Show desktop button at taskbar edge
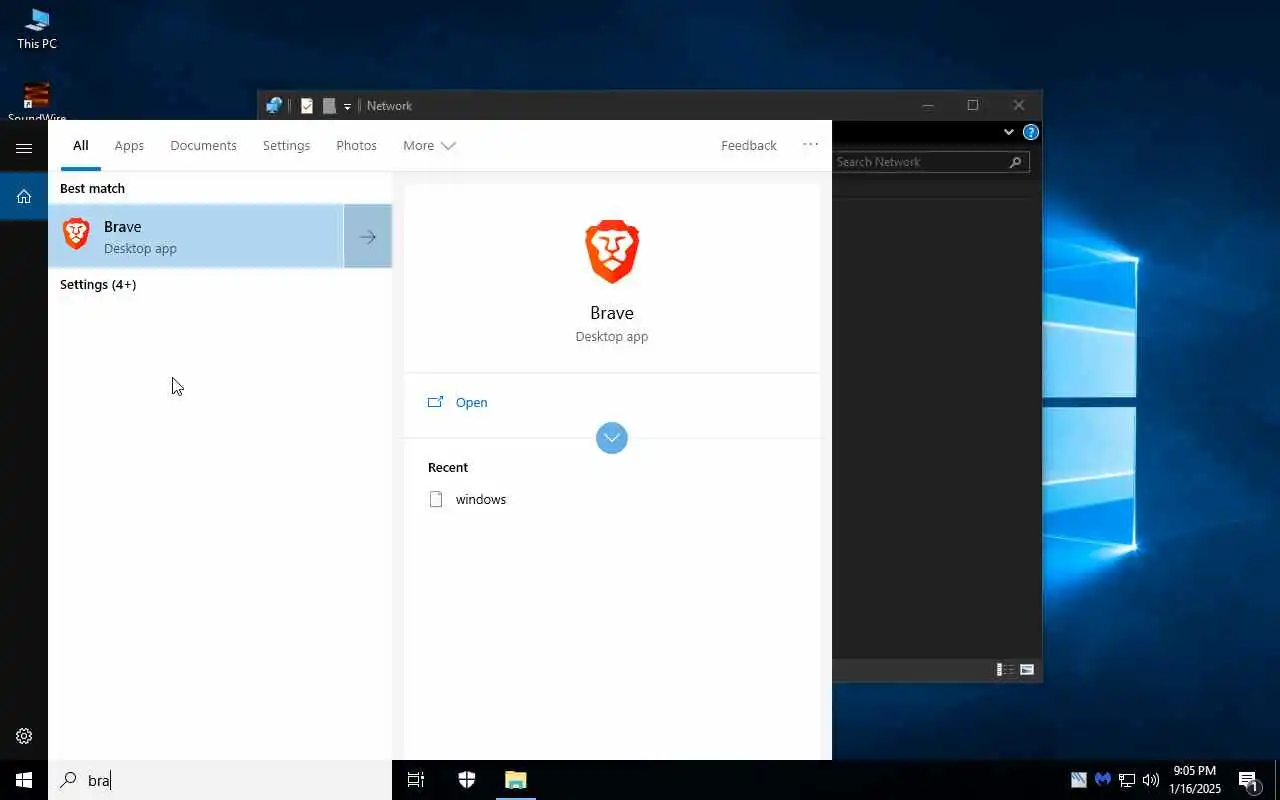1280x800 pixels. 1277,780
